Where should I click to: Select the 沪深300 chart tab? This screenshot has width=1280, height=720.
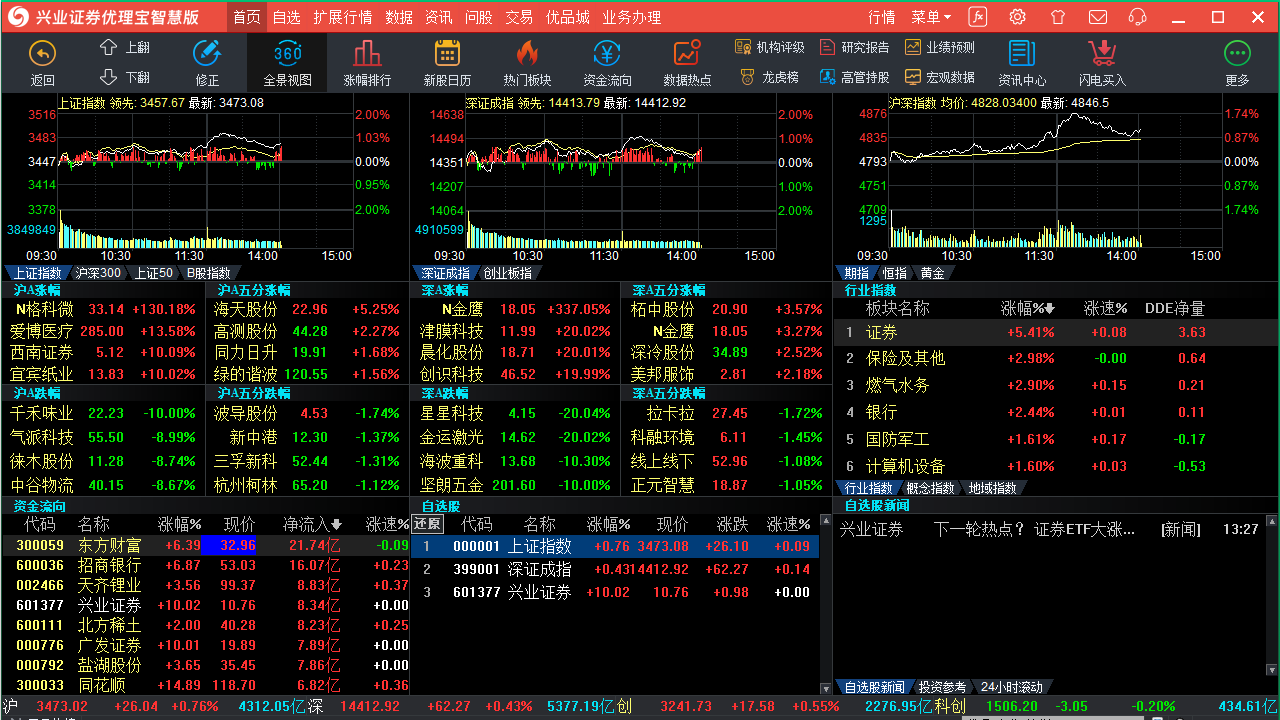point(98,272)
